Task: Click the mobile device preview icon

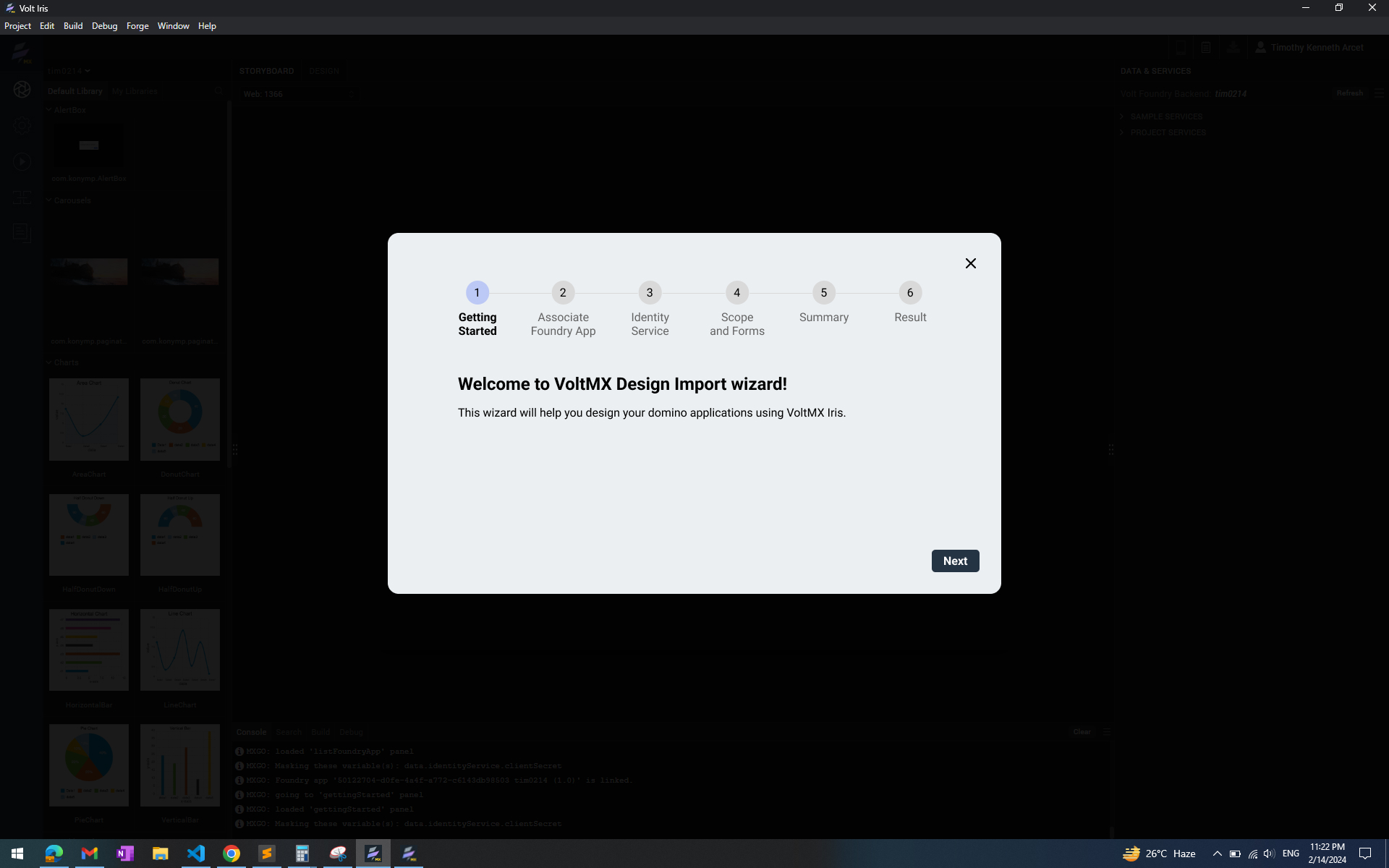Action: pyautogui.click(x=1181, y=48)
